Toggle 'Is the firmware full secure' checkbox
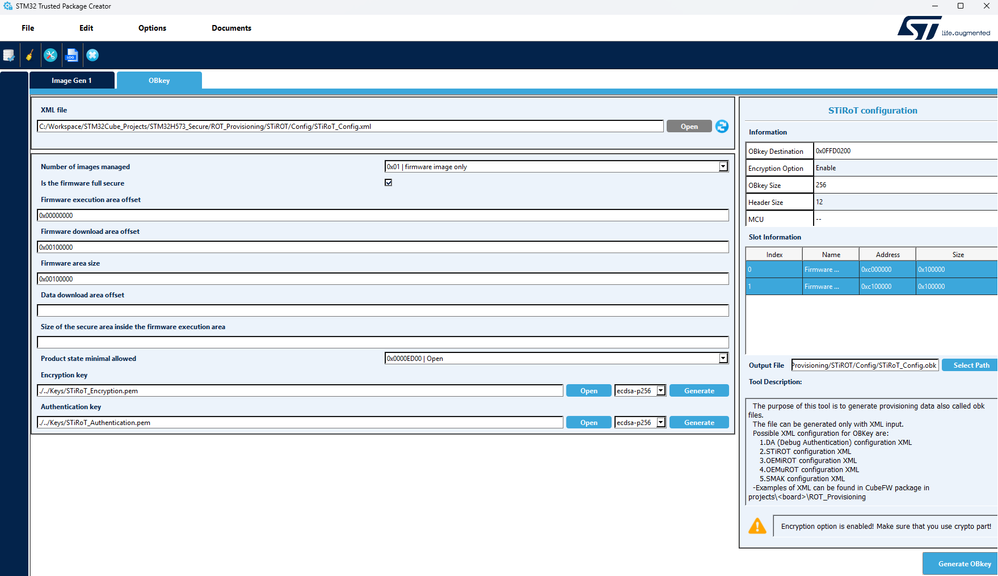The height and width of the screenshot is (576, 998). point(388,183)
